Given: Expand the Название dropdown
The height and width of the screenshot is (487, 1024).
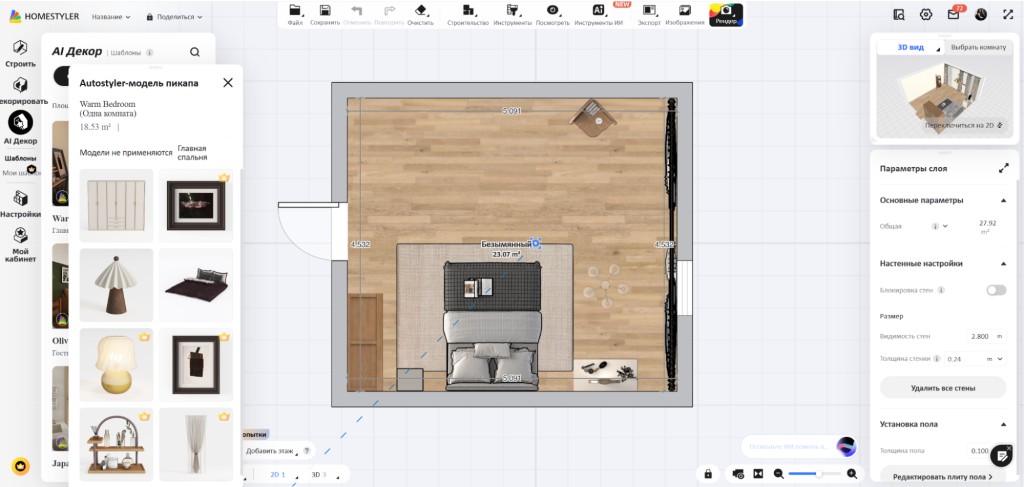Looking at the screenshot, I should pos(111,17).
